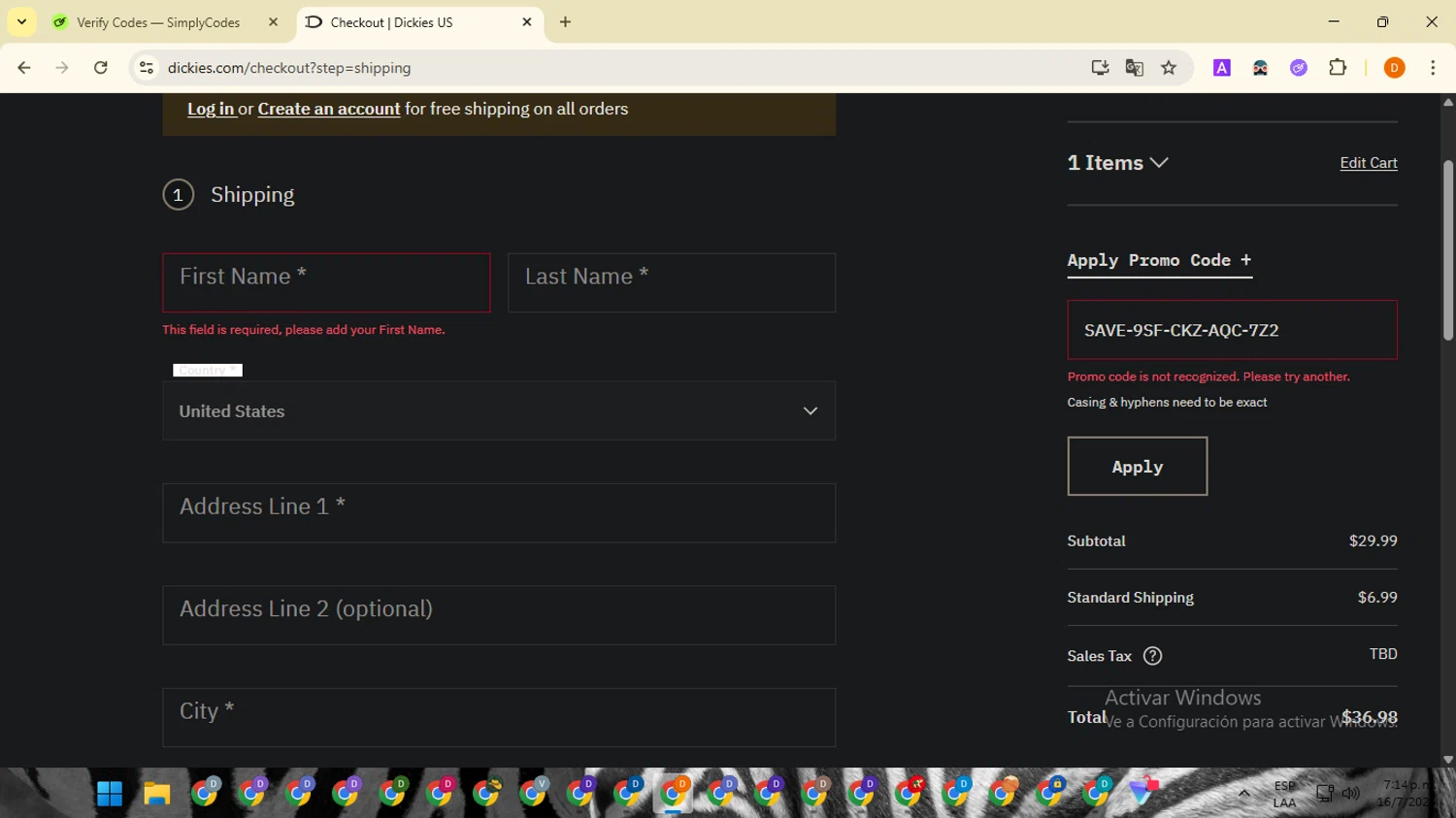This screenshot has width=1456, height=818.
Task: Follow the Create an account link
Action: click(329, 109)
